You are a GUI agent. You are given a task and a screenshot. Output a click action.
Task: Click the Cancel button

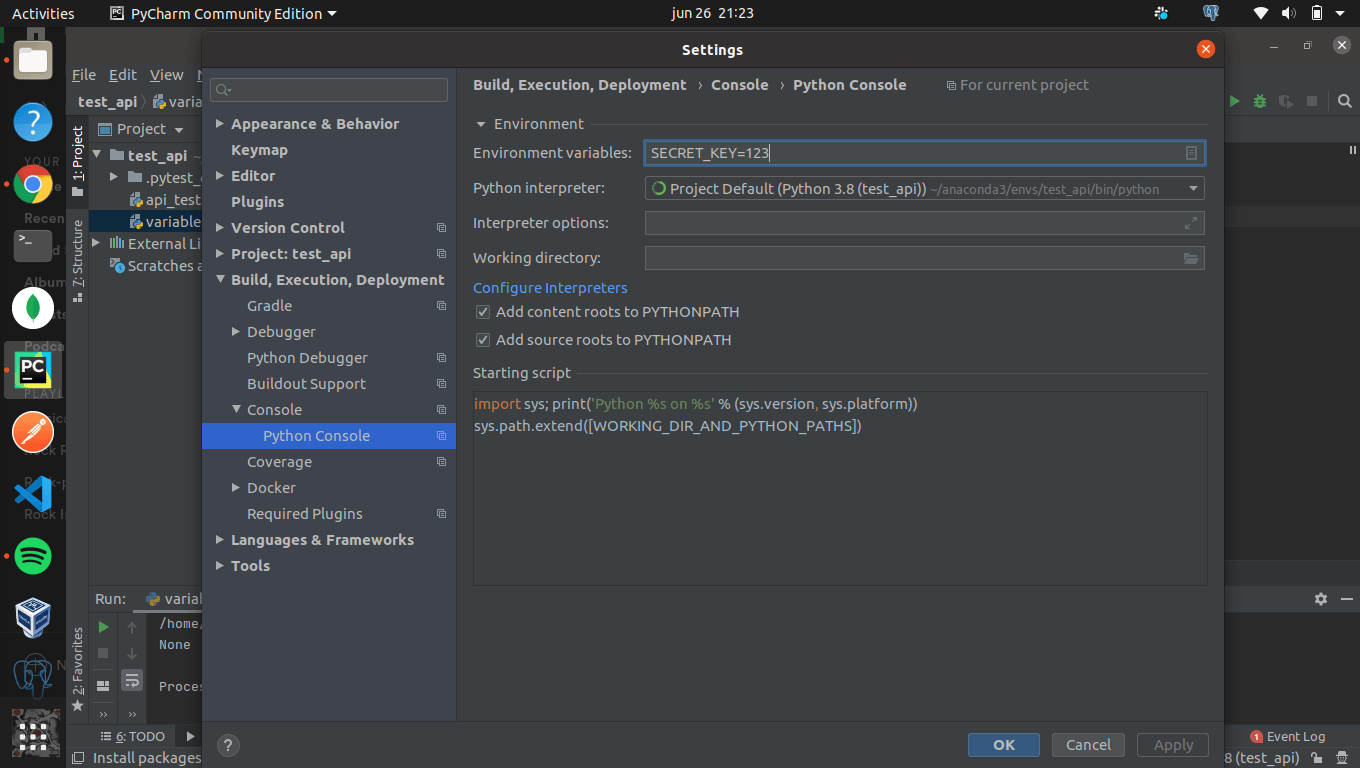point(1088,745)
